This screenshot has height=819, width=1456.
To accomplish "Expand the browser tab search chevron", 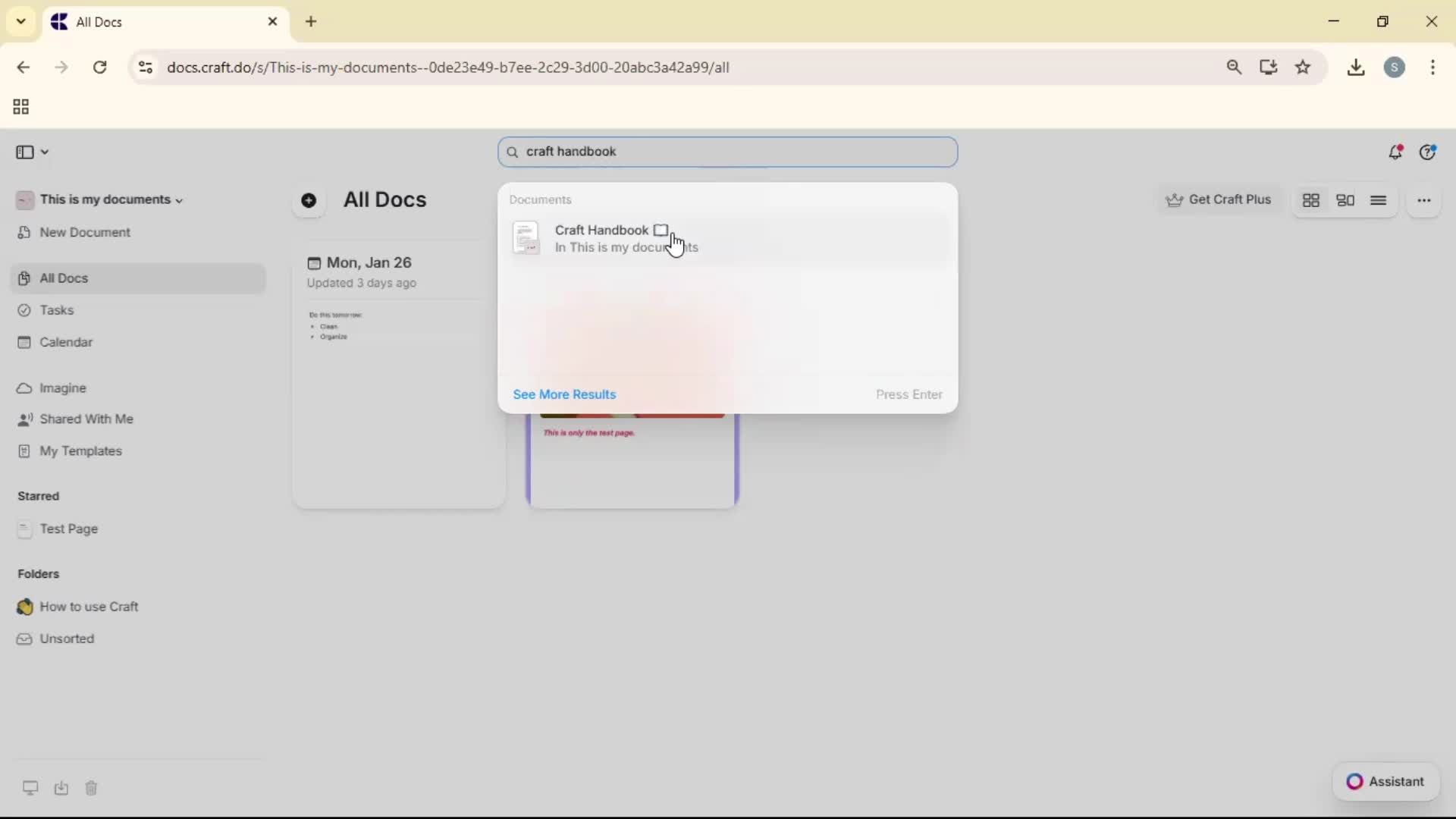I will coord(20,21).
